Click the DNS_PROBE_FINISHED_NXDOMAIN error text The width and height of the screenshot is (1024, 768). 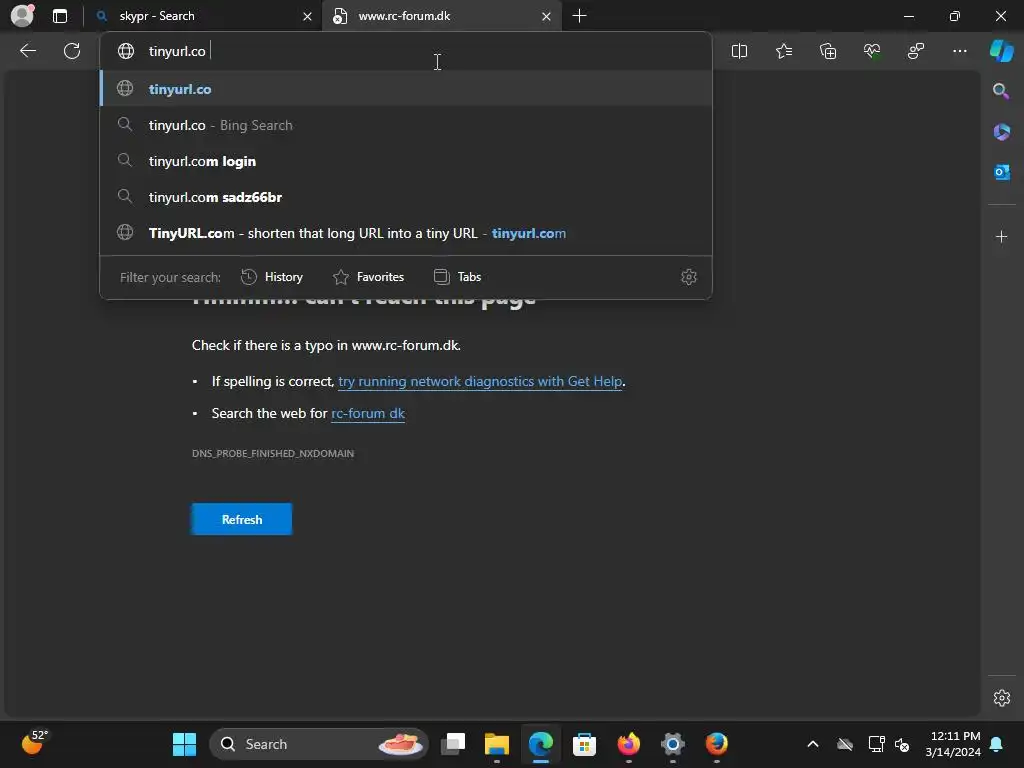pos(273,453)
